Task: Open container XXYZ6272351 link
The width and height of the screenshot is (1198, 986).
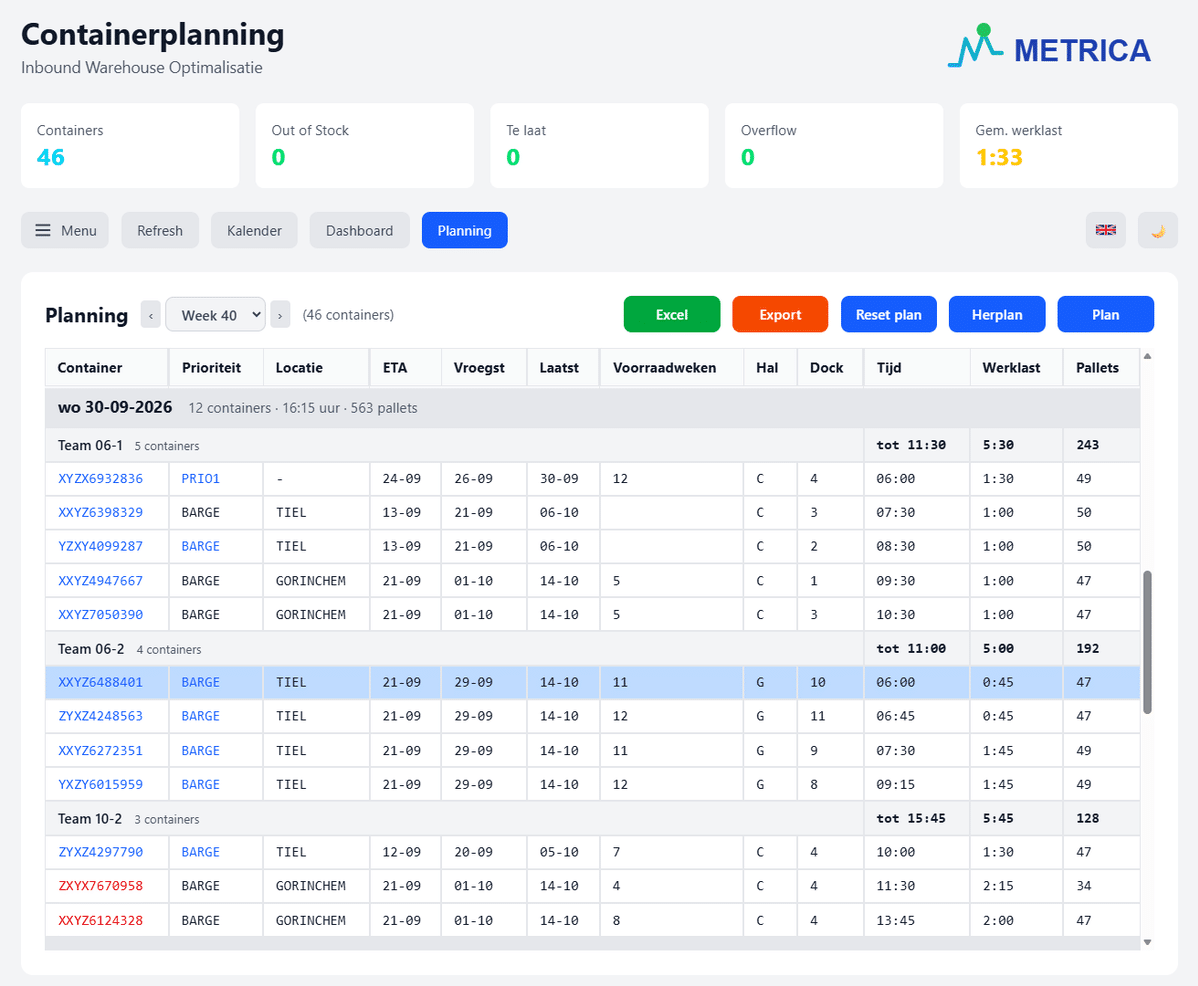Action: coord(100,750)
